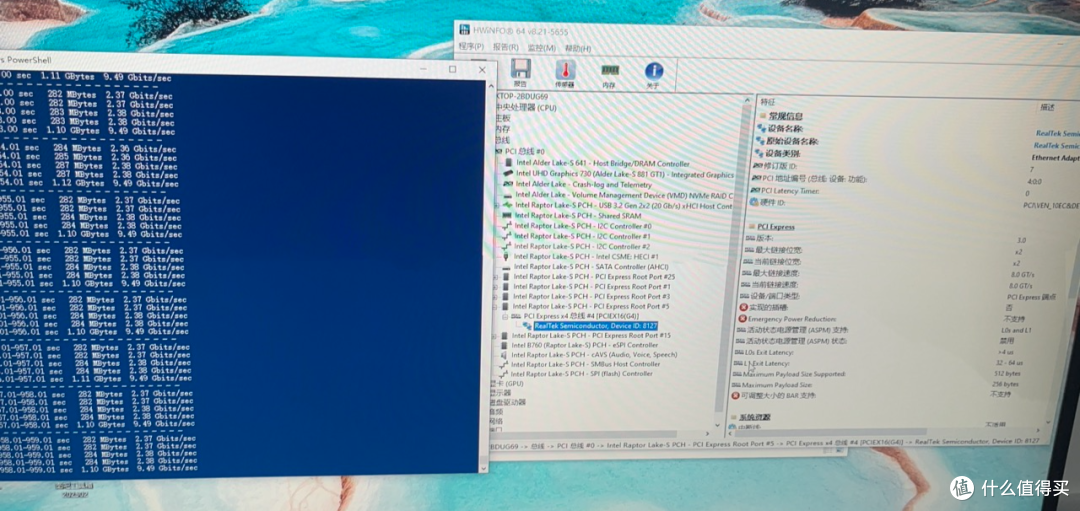Click the PCI Express section heading in properties
1080x511 pixels.
pyautogui.click(x=776, y=227)
